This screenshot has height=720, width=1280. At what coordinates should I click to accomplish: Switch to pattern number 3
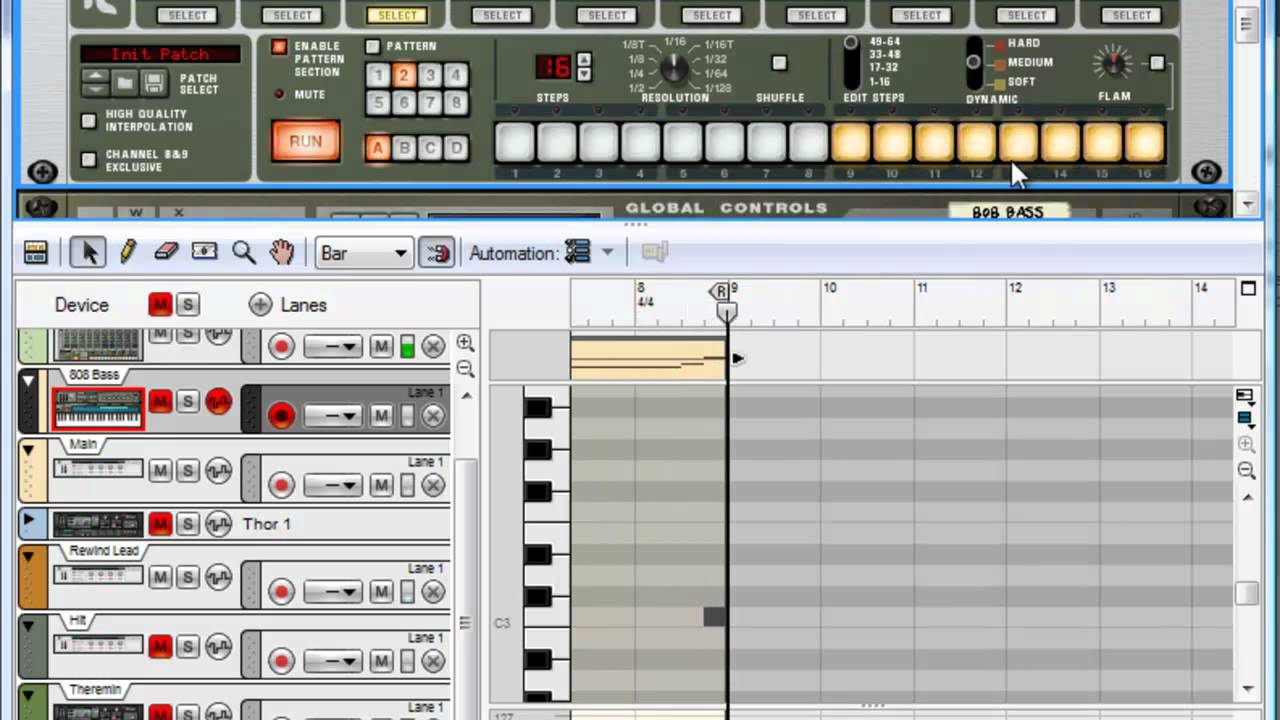pos(430,75)
